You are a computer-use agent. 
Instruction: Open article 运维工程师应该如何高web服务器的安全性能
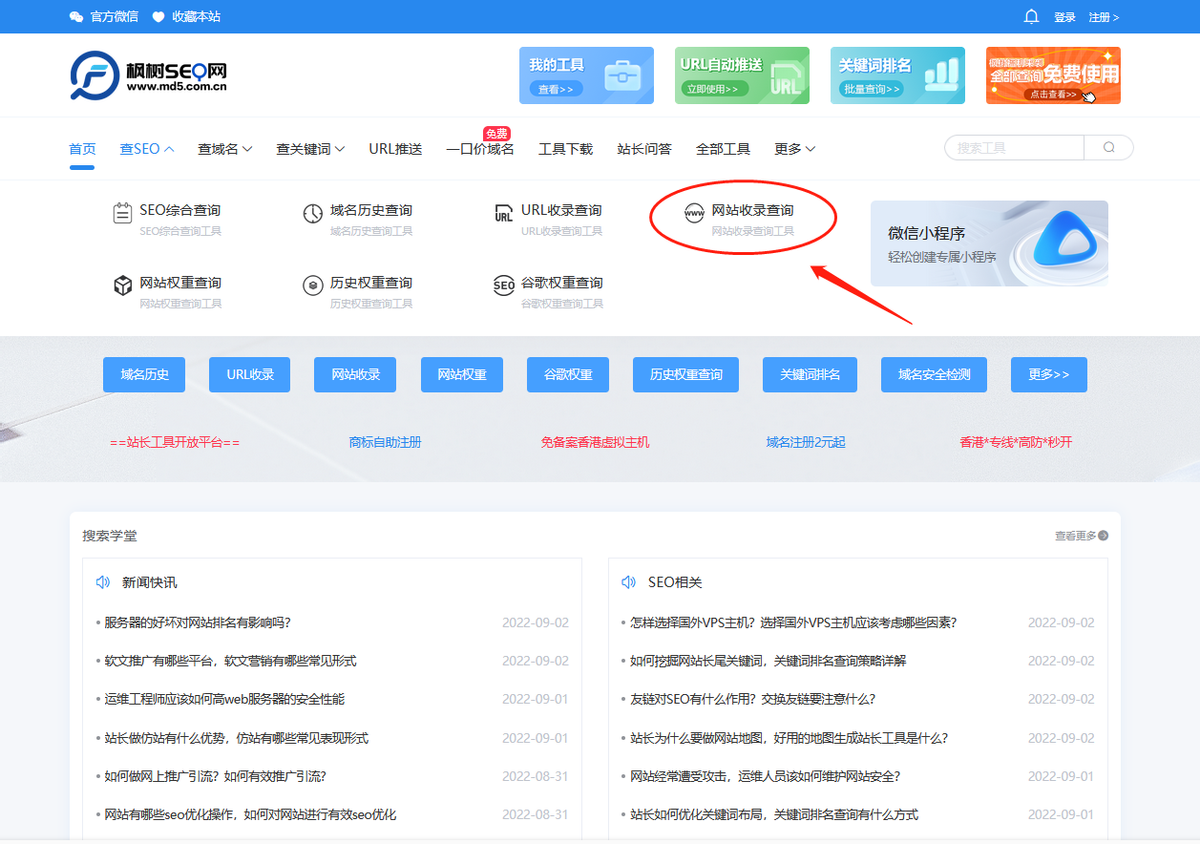[x=224, y=699]
